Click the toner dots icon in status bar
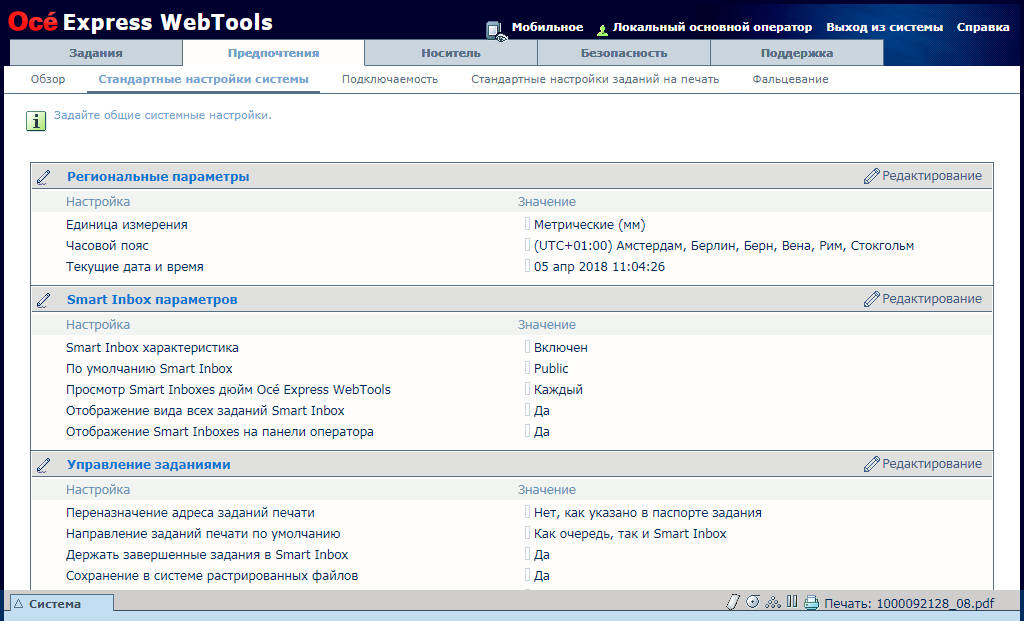 tap(773, 601)
